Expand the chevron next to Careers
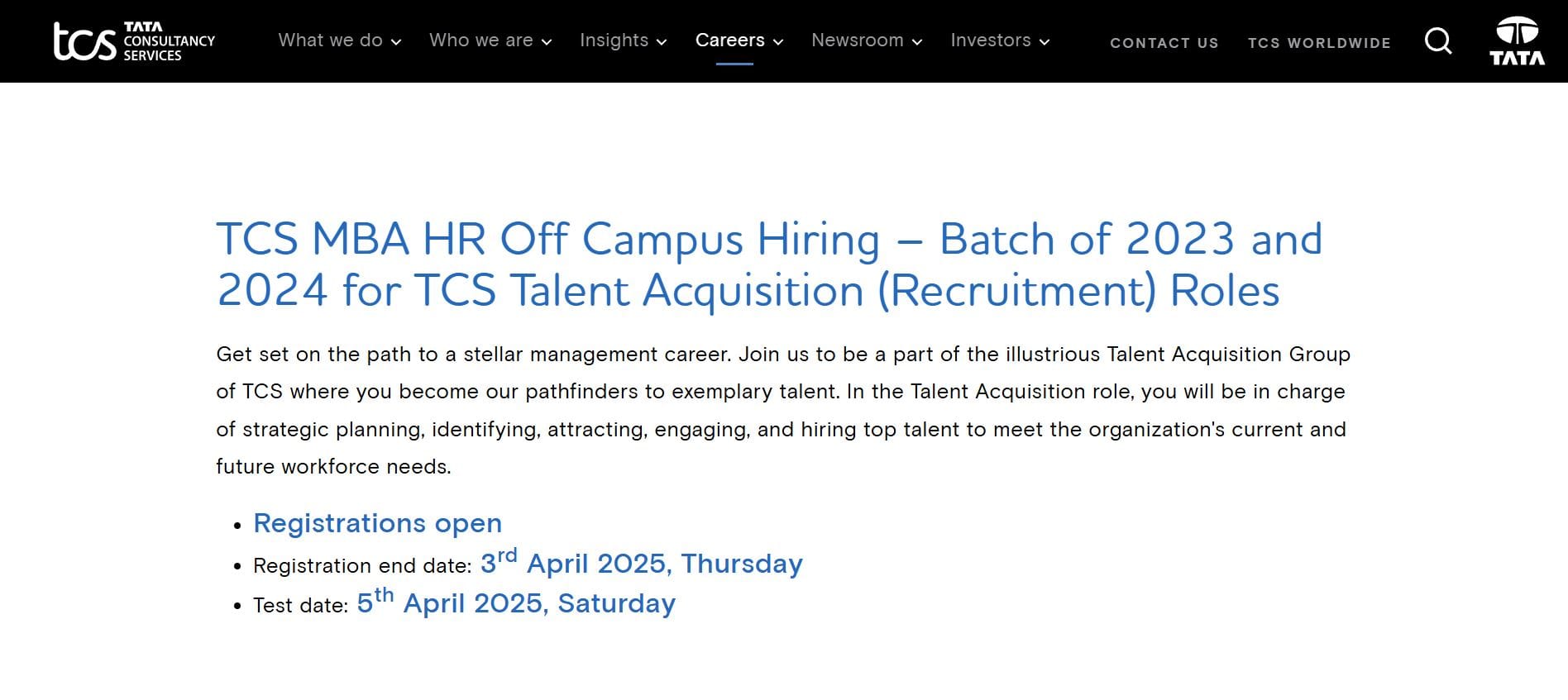This screenshot has width=1568, height=700. [778, 42]
